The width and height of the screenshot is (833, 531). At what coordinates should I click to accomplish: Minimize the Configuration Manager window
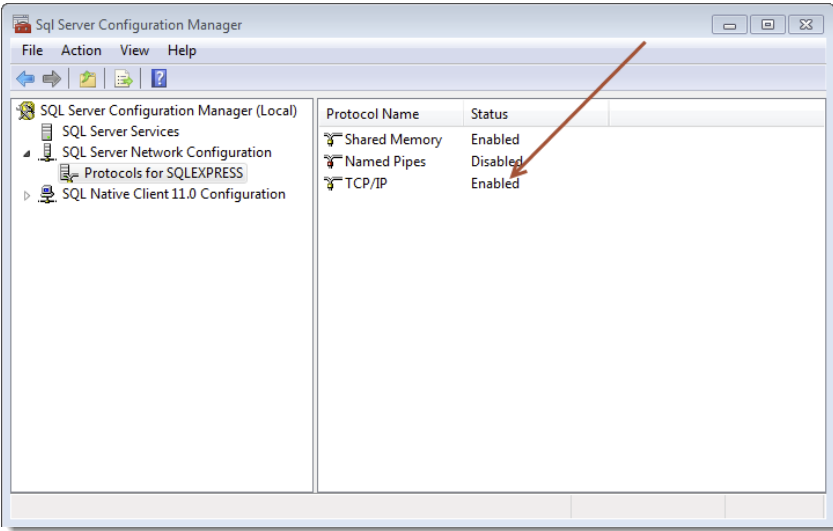(x=729, y=24)
